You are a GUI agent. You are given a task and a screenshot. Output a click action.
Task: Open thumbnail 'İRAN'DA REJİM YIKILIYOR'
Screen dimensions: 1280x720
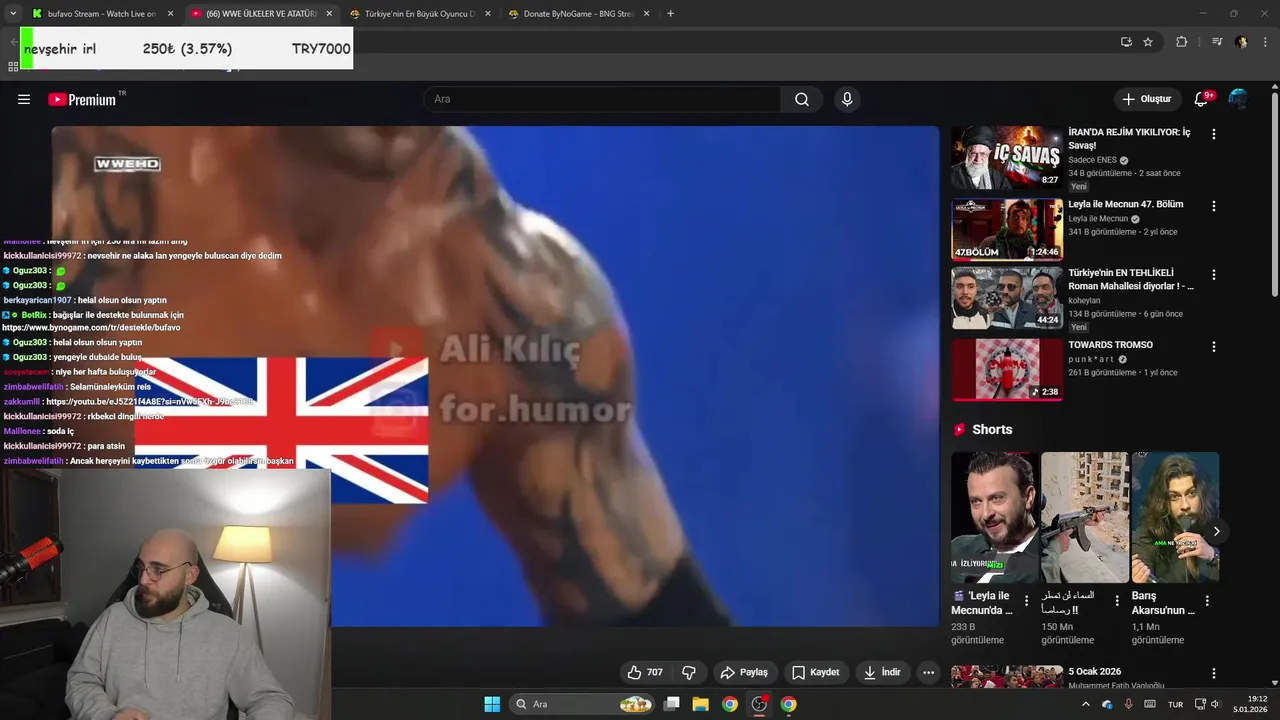[x=1007, y=157]
